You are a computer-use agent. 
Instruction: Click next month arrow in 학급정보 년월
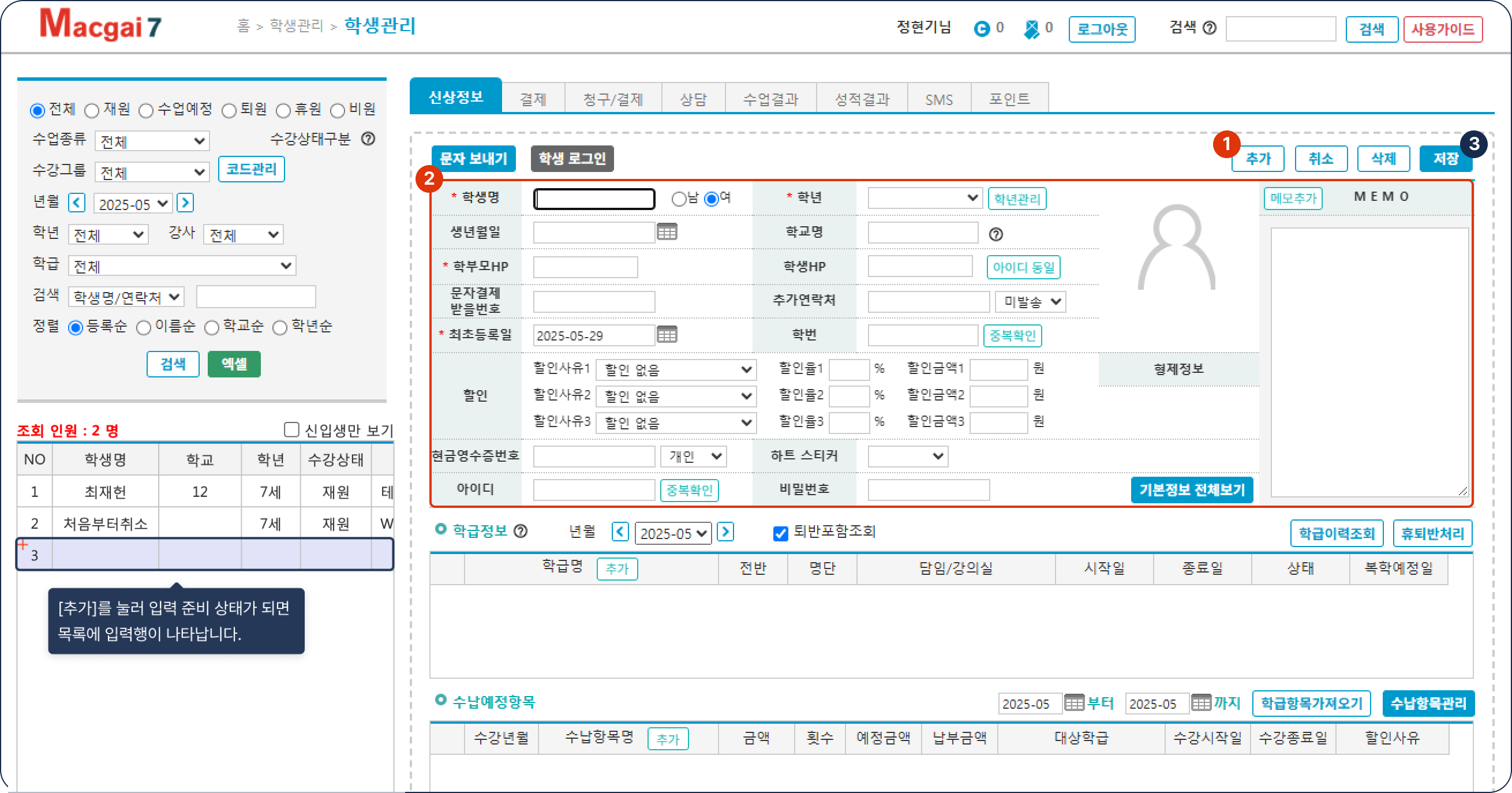(725, 532)
